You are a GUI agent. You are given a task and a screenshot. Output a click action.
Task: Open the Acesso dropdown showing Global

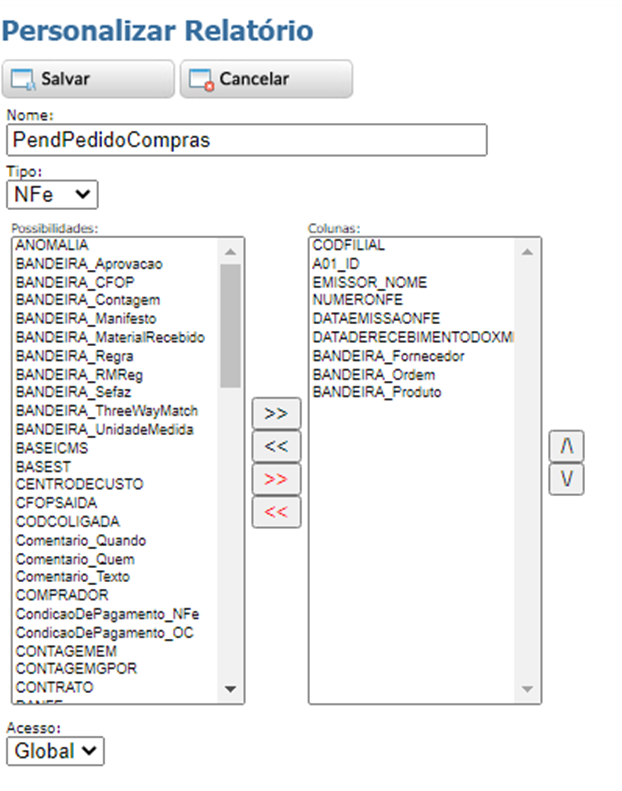[x=55, y=751]
